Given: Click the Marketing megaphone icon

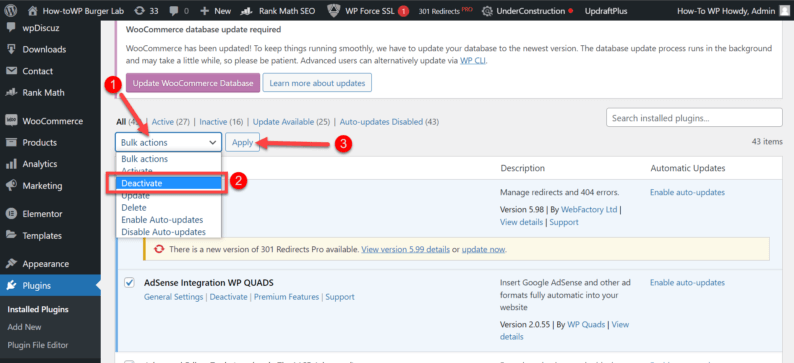Looking at the screenshot, I should point(11,185).
